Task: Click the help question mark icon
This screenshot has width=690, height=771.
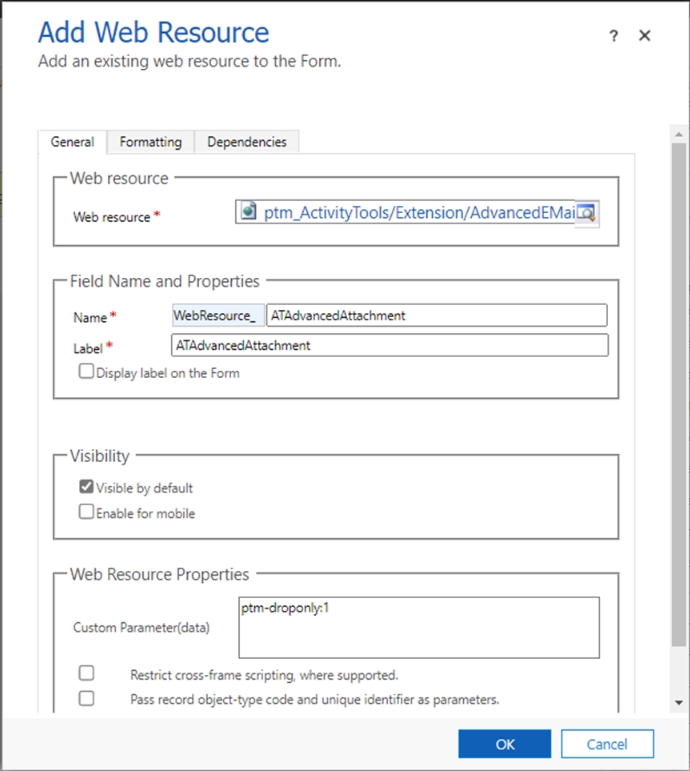Action: pyautogui.click(x=613, y=36)
